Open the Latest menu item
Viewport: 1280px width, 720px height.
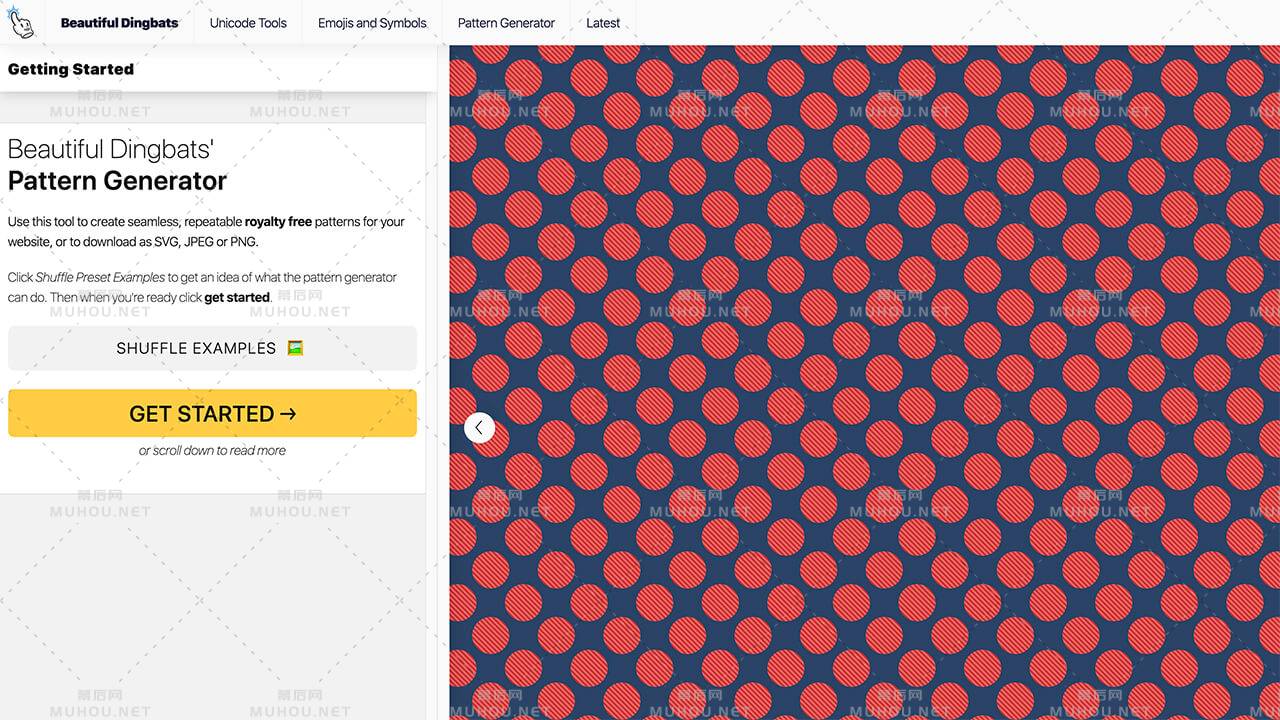point(603,23)
